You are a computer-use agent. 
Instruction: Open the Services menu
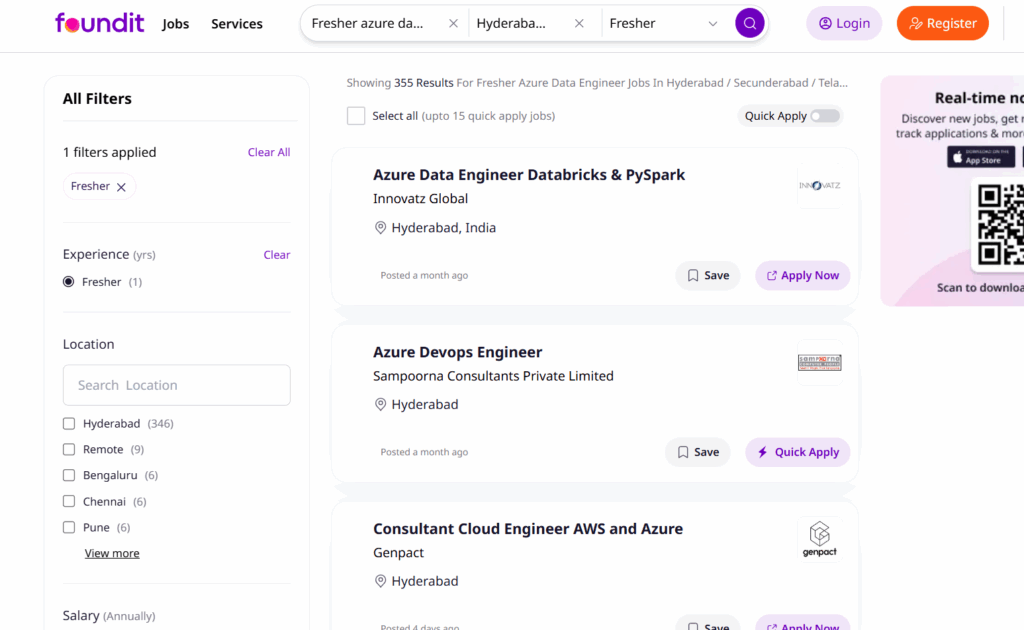coord(237,24)
